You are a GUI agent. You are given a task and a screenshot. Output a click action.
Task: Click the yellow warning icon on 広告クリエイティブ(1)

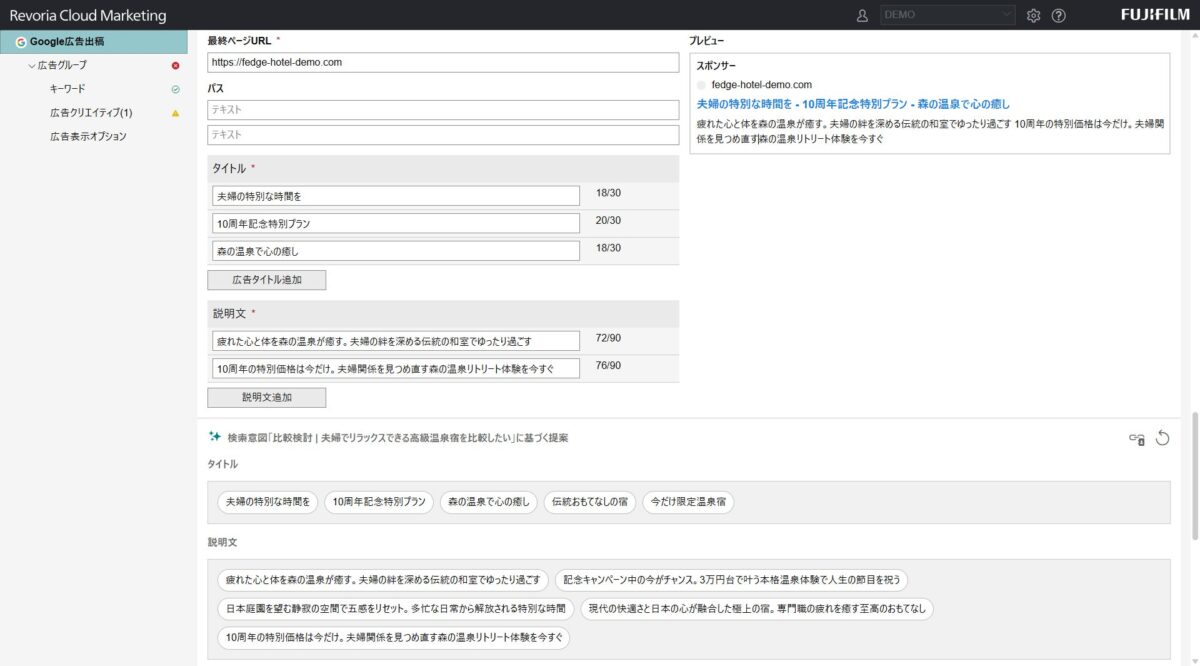coord(176,112)
